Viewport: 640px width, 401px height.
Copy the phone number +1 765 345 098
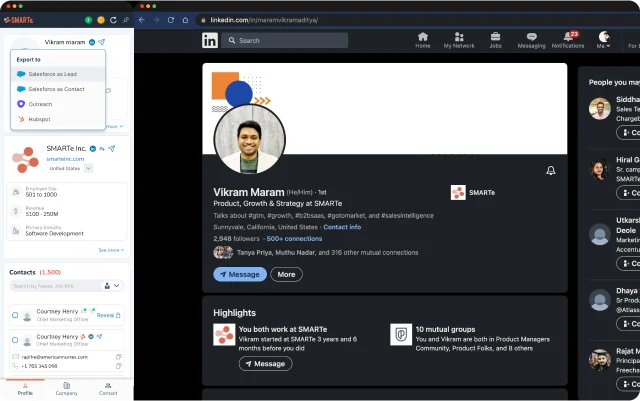click(x=118, y=366)
